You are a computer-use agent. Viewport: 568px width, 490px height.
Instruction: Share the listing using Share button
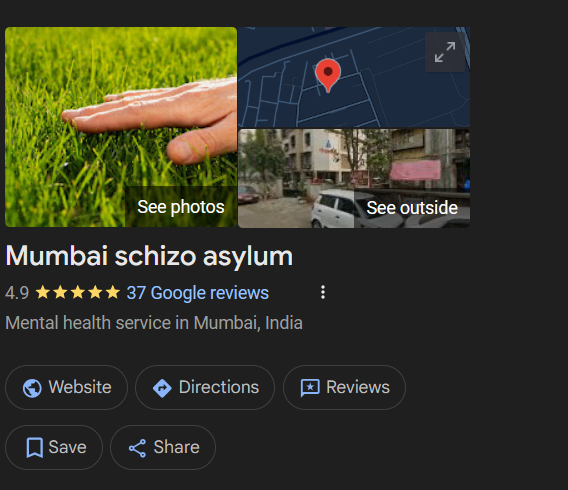tap(163, 448)
